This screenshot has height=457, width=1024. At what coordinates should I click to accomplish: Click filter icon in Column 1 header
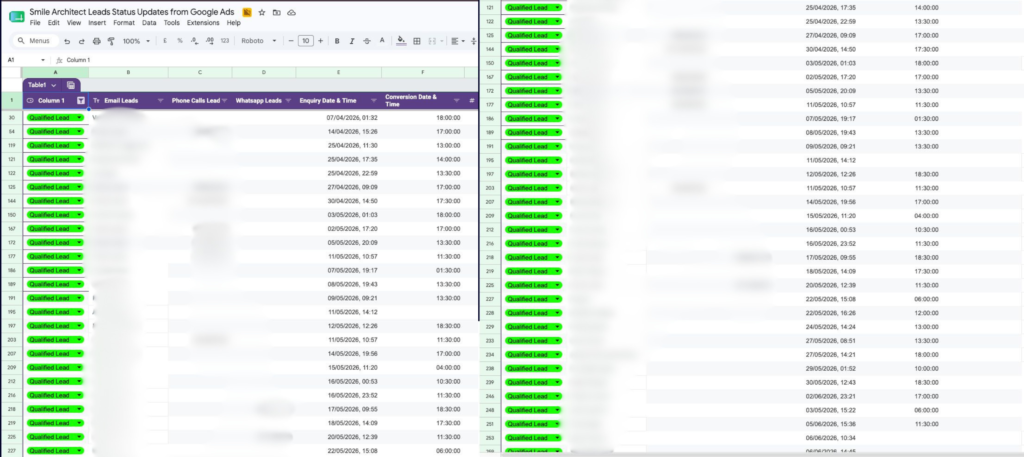click(80, 101)
